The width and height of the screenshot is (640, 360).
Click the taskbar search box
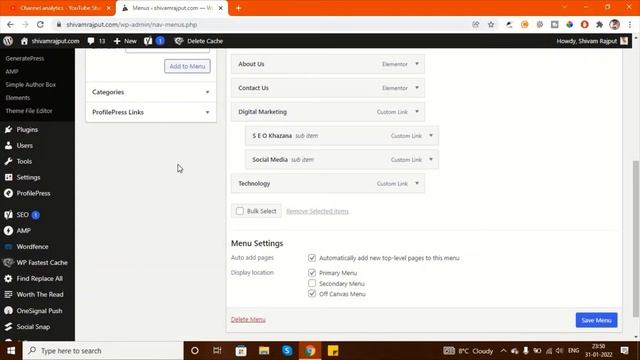103,351
